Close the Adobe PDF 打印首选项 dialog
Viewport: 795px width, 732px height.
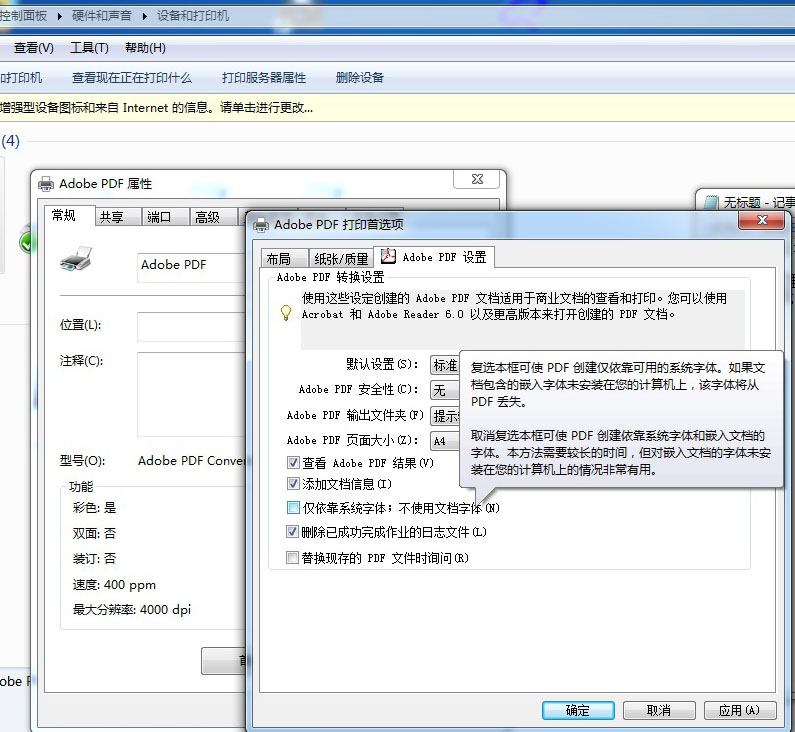[762, 220]
